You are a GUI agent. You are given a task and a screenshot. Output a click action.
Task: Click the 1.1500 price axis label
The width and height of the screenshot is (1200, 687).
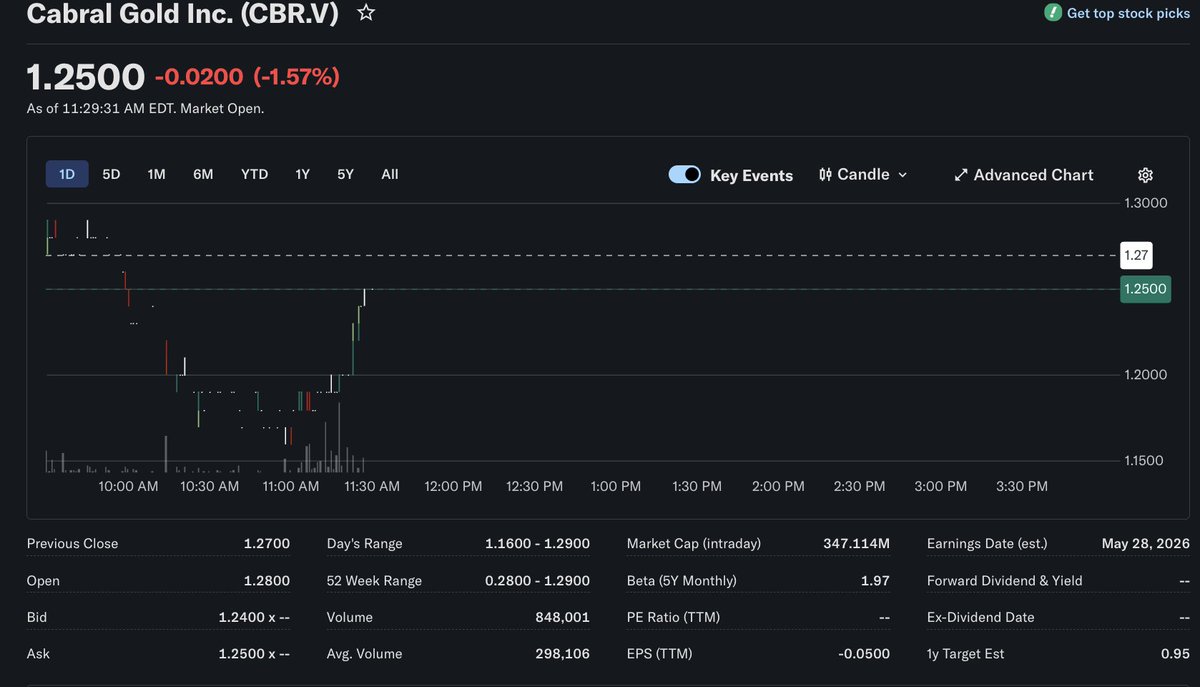[x=1146, y=461]
